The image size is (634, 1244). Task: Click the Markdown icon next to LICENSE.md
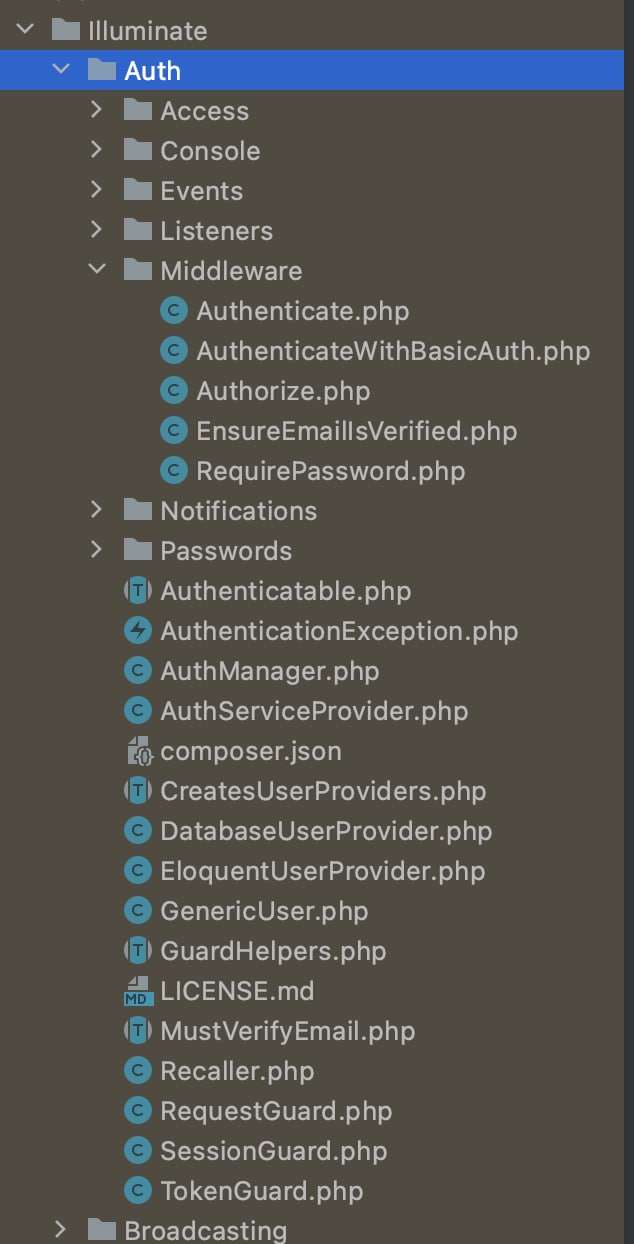coord(137,991)
